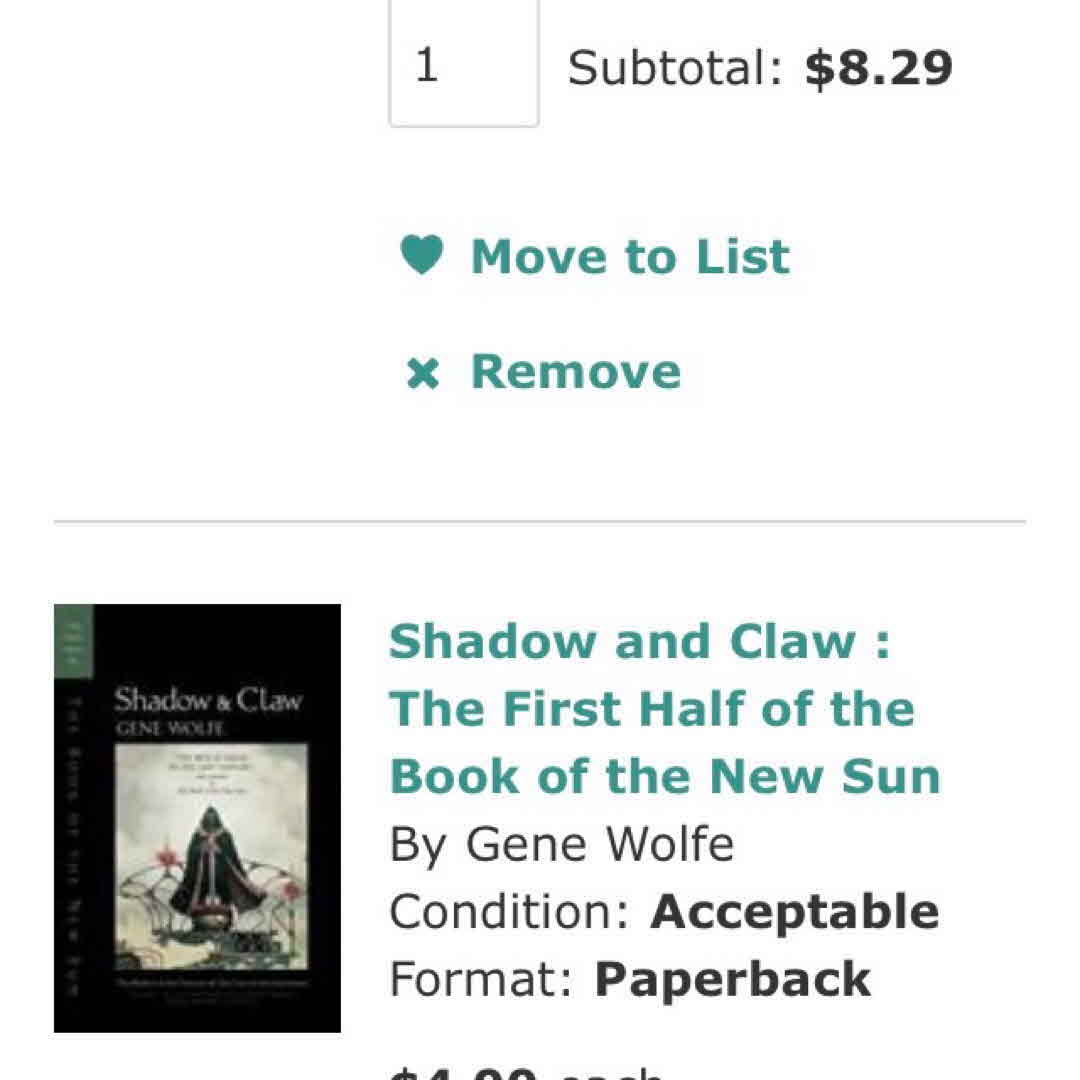
Task: Click the Format label
Action: tap(482, 980)
